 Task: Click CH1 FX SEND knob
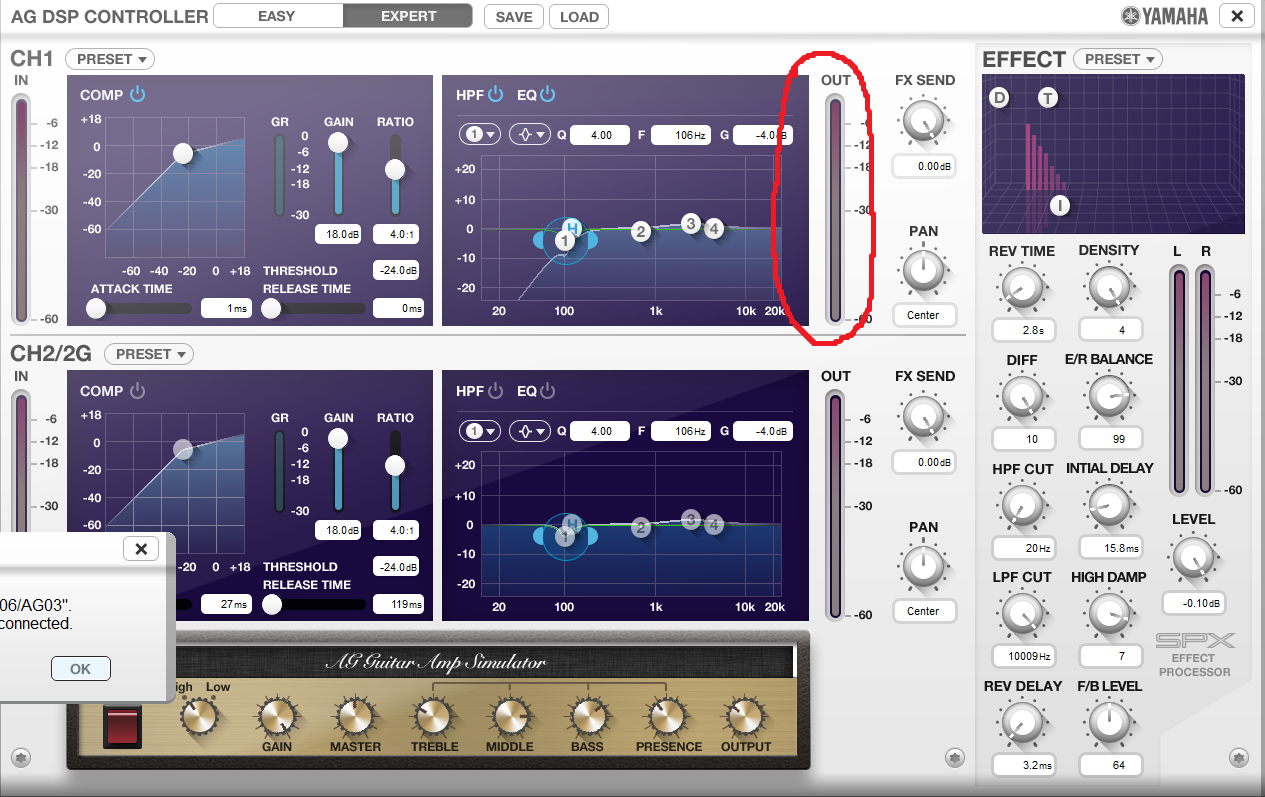(923, 122)
